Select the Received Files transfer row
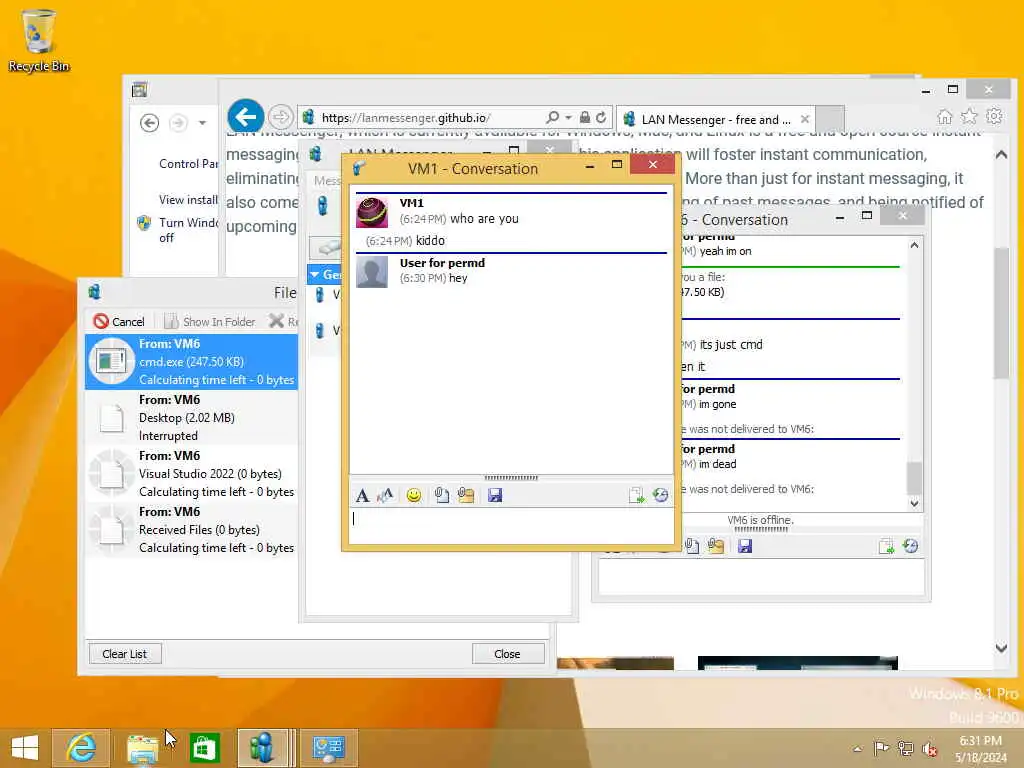 click(x=191, y=530)
